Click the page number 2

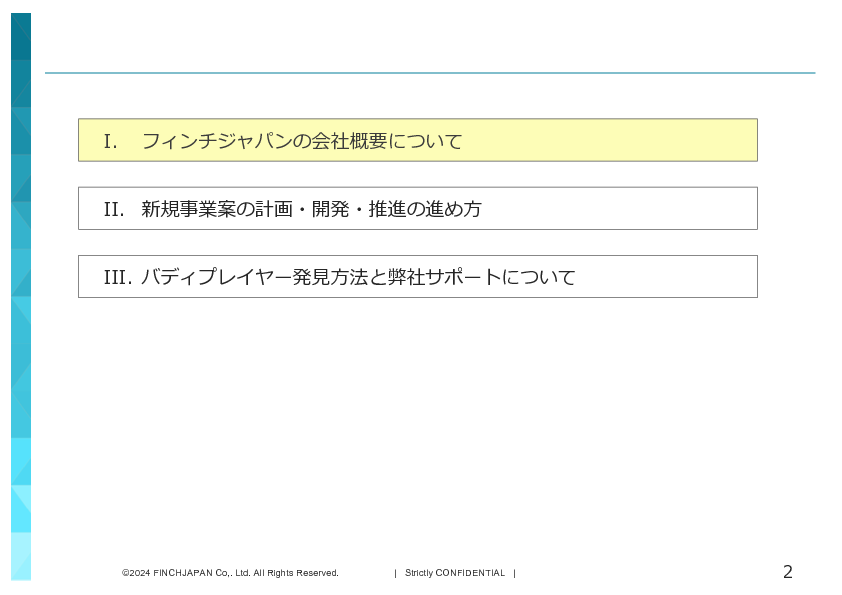pos(787,572)
